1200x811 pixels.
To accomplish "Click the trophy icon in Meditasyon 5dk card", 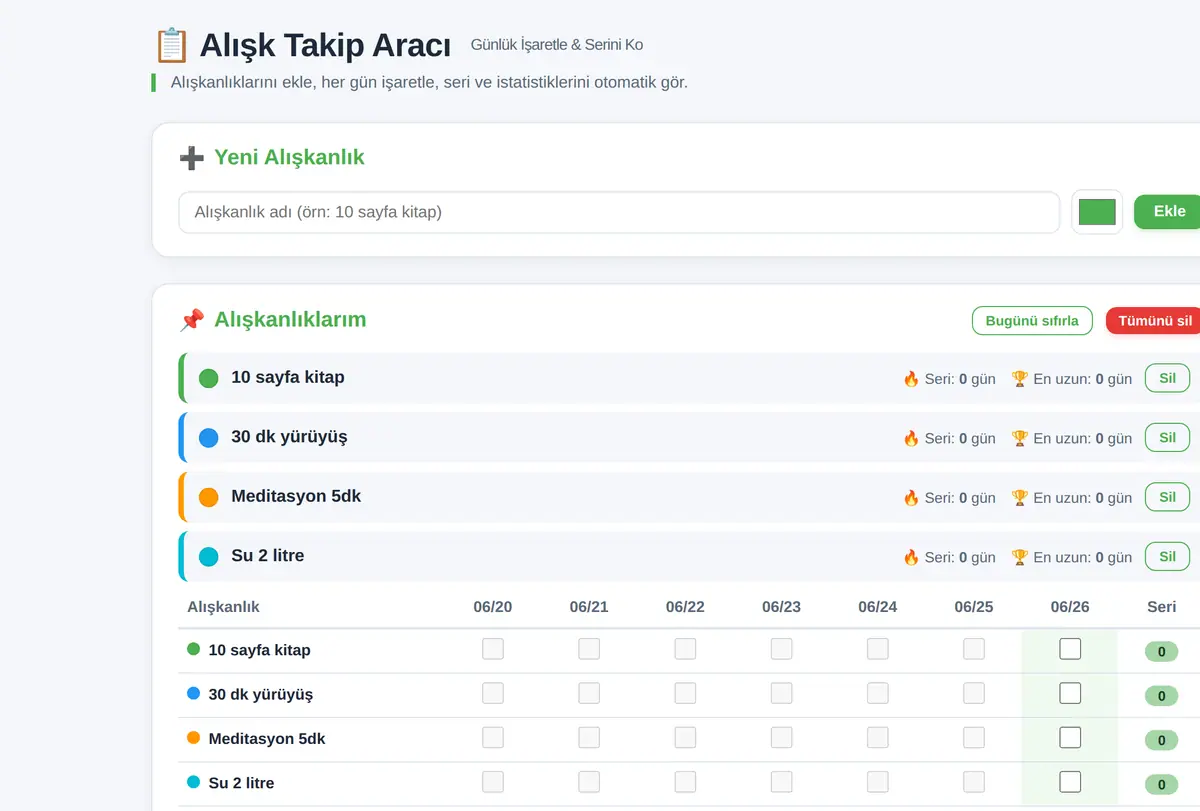I will pyautogui.click(x=1020, y=498).
